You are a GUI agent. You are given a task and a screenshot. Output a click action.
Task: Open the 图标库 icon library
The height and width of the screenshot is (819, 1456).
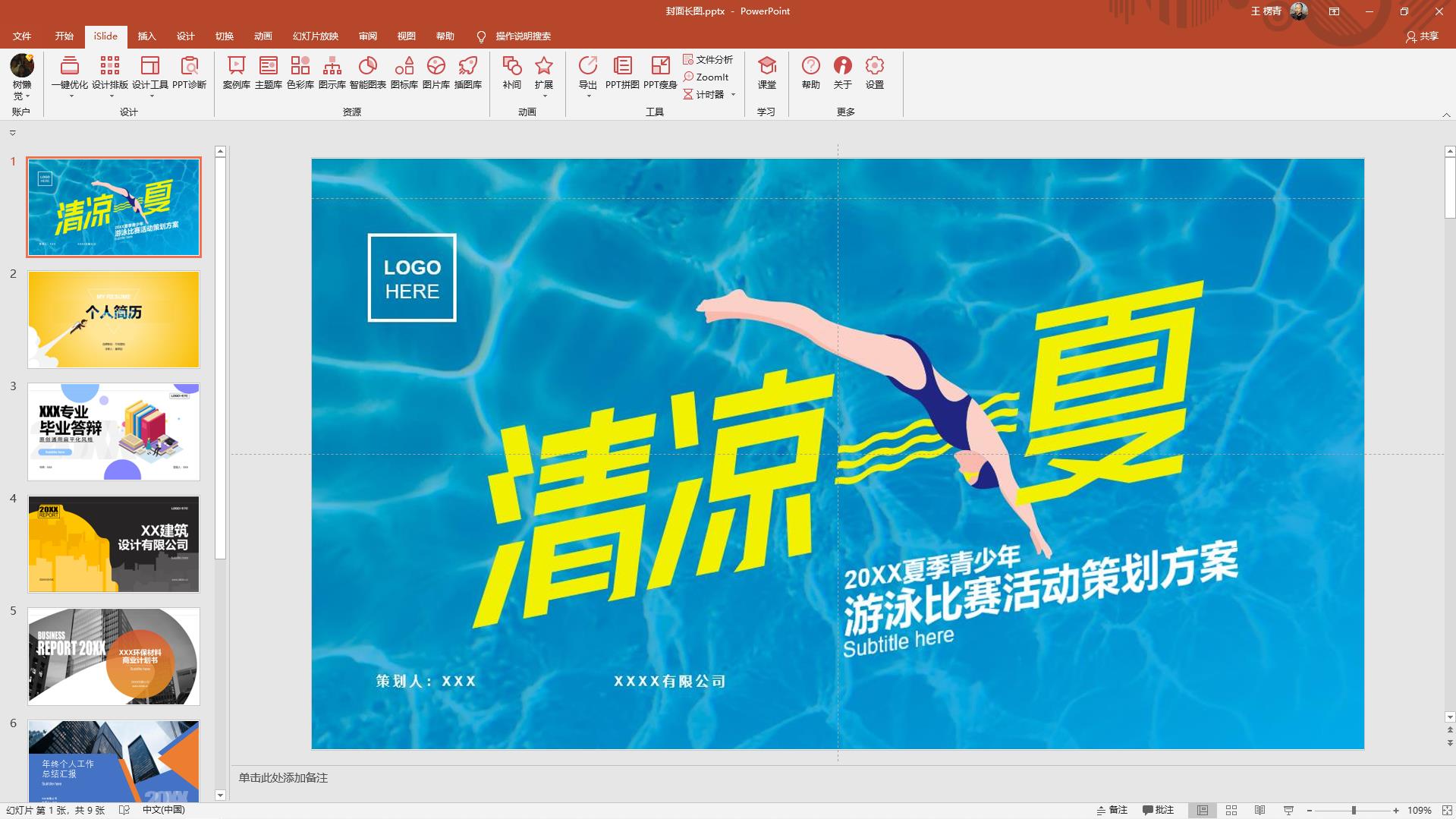[x=404, y=72]
